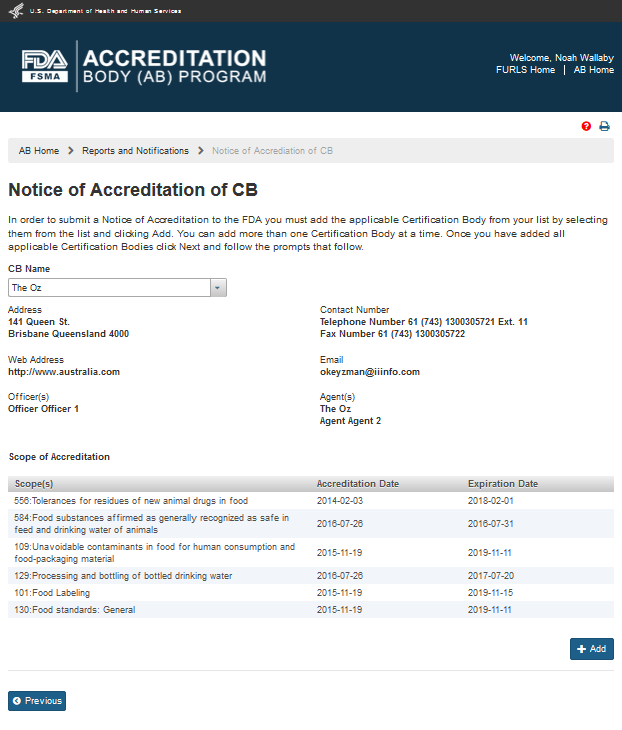Screen dimensions: 622x730
Task: Sort by Expiration Date column header
Action: click(502, 484)
